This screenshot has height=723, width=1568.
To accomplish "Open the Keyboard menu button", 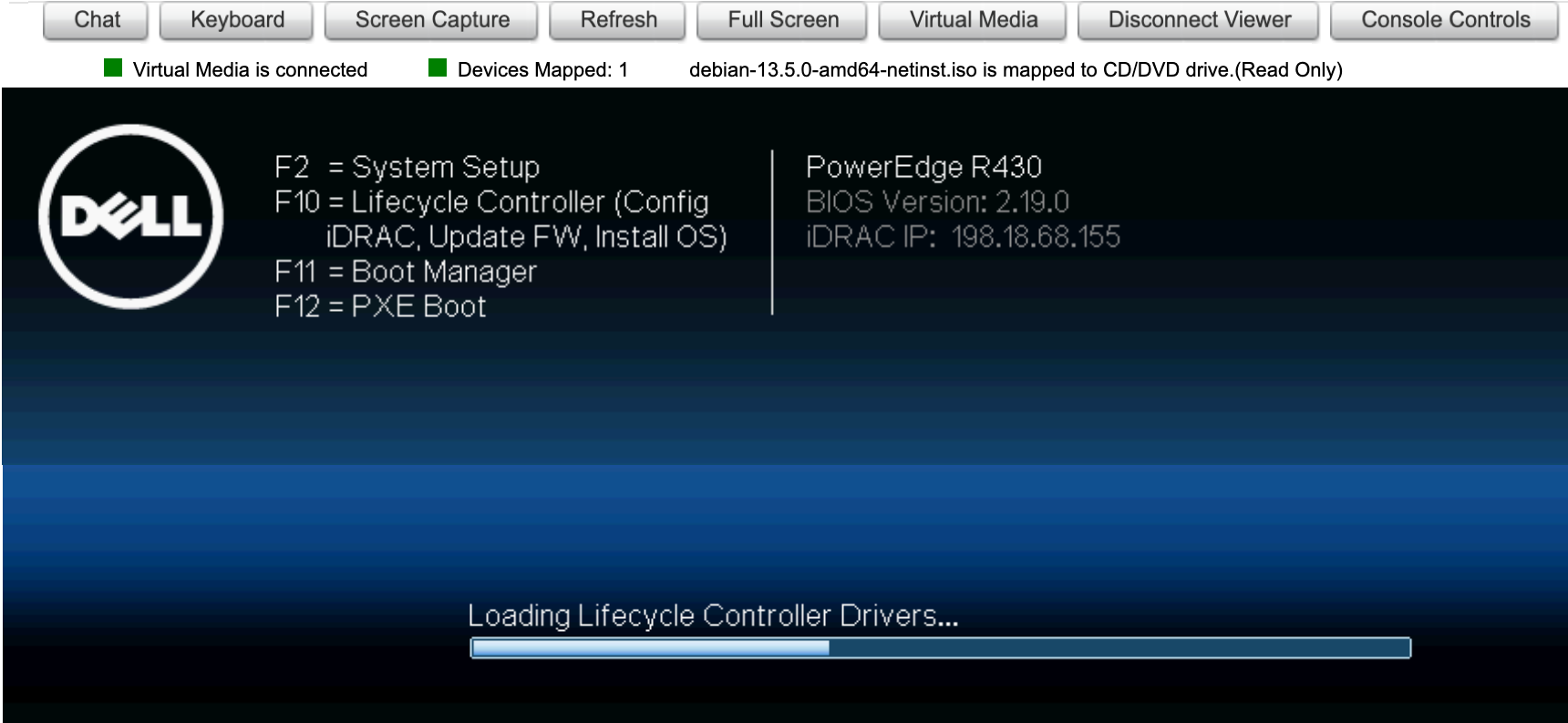I will click(236, 20).
